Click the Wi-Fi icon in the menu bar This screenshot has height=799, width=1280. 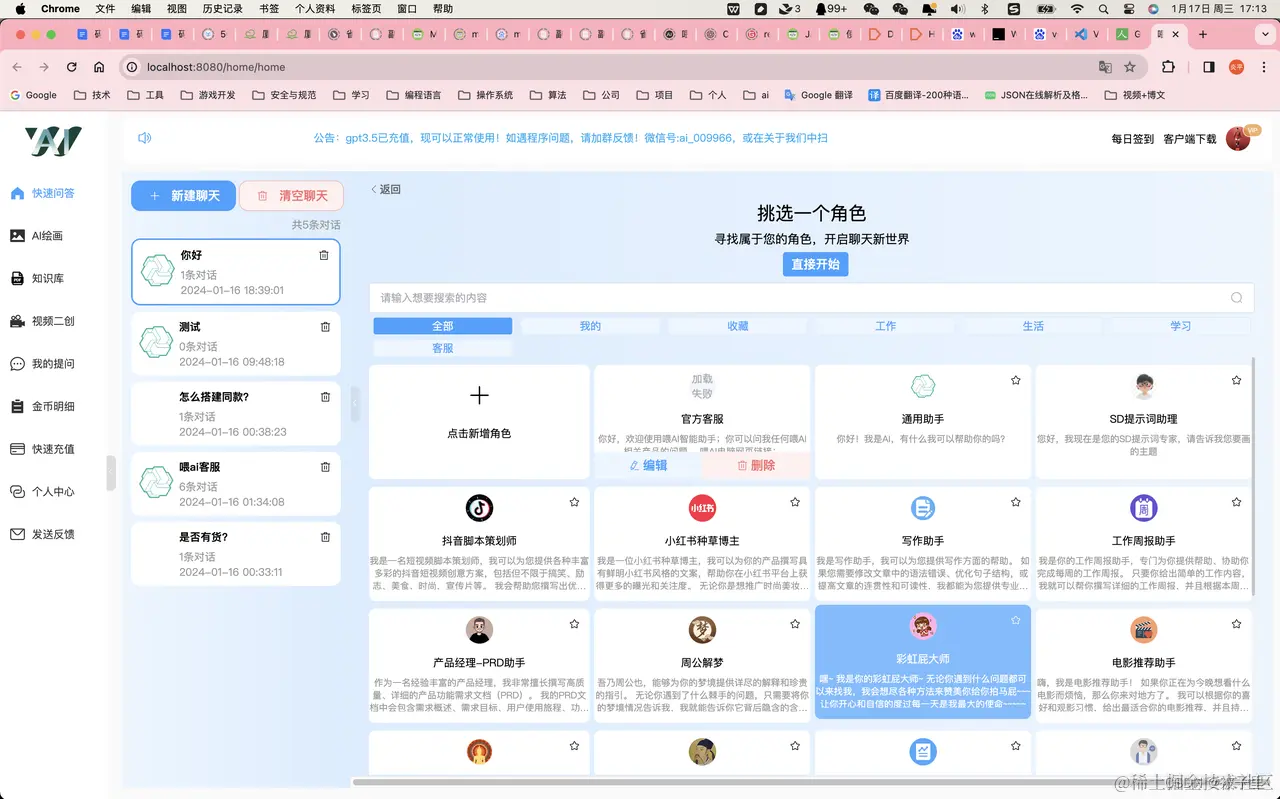pyautogui.click(x=1077, y=9)
